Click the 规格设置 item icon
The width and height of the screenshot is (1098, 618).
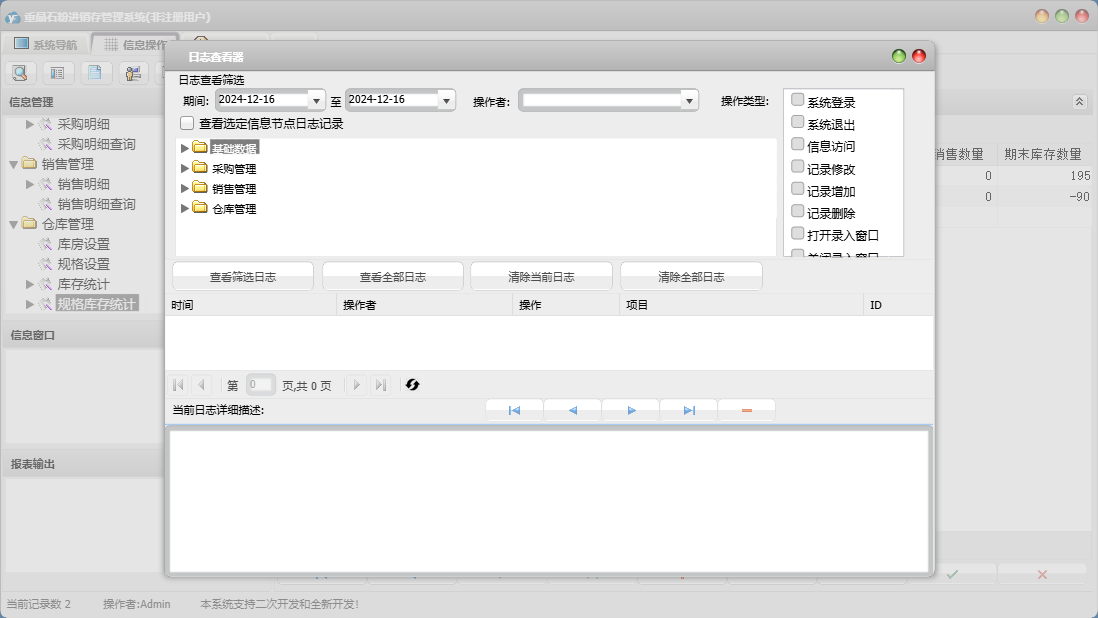(x=46, y=264)
